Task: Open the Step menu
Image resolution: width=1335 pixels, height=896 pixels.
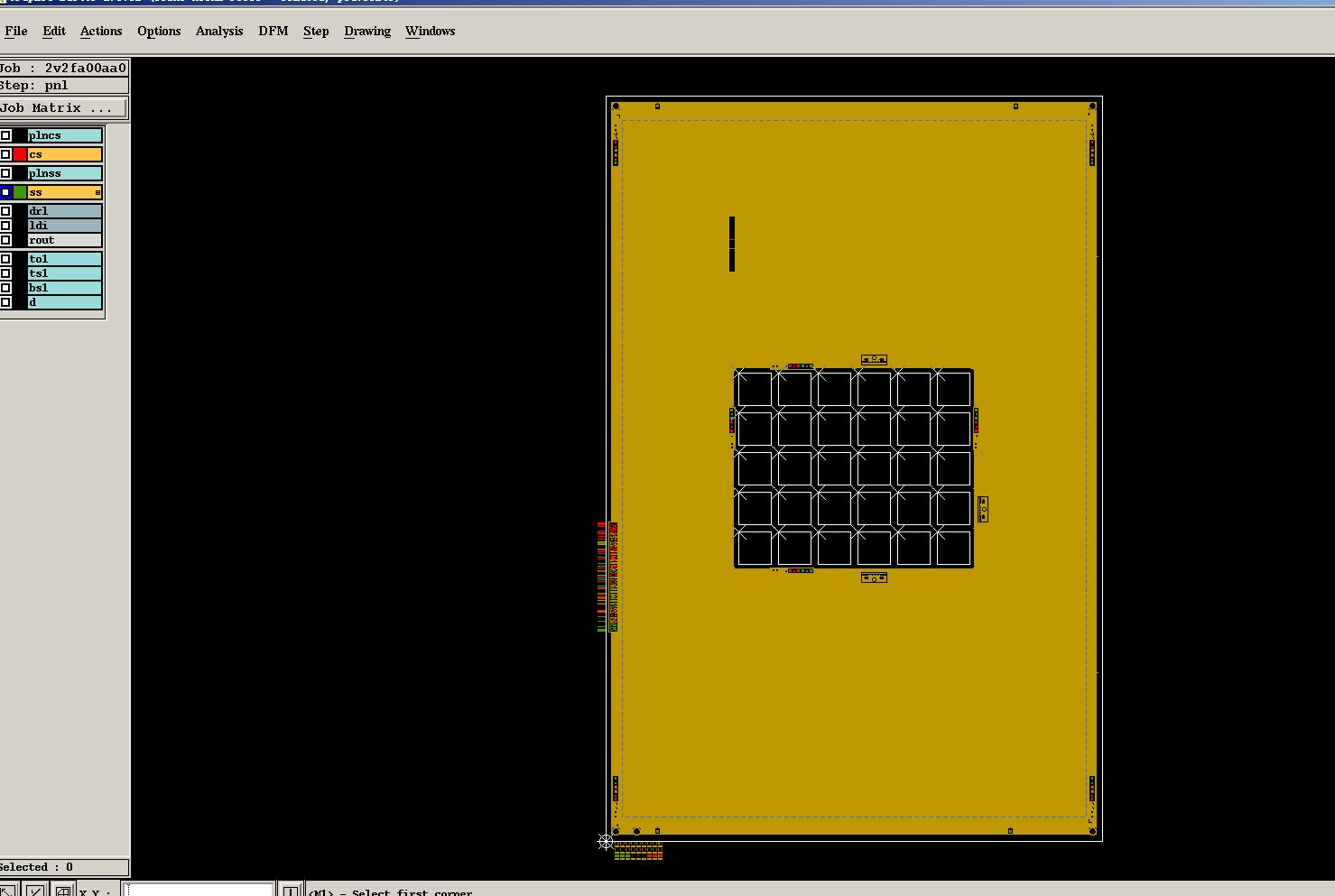Action: point(316,31)
